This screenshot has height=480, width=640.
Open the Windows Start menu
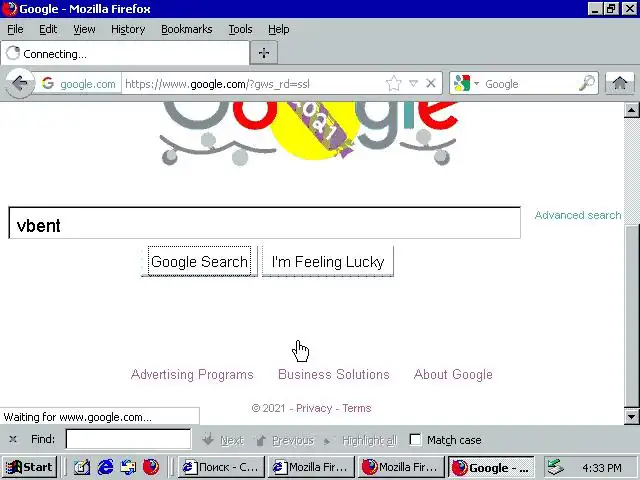[x=29, y=467]
